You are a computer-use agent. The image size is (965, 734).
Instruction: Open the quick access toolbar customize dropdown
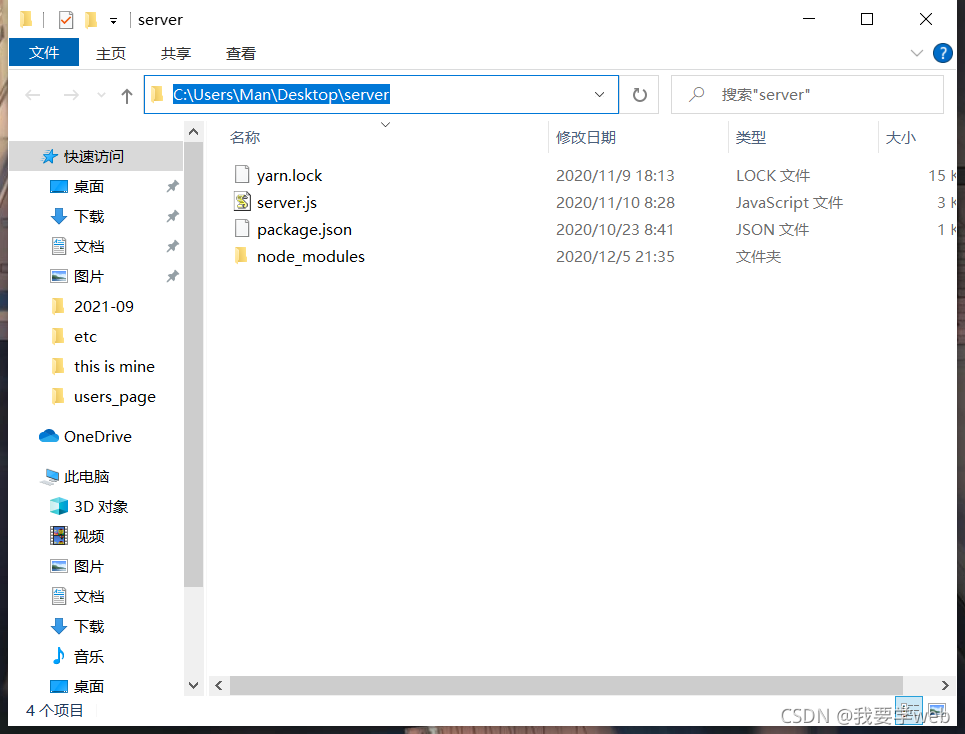pos(114,21)
